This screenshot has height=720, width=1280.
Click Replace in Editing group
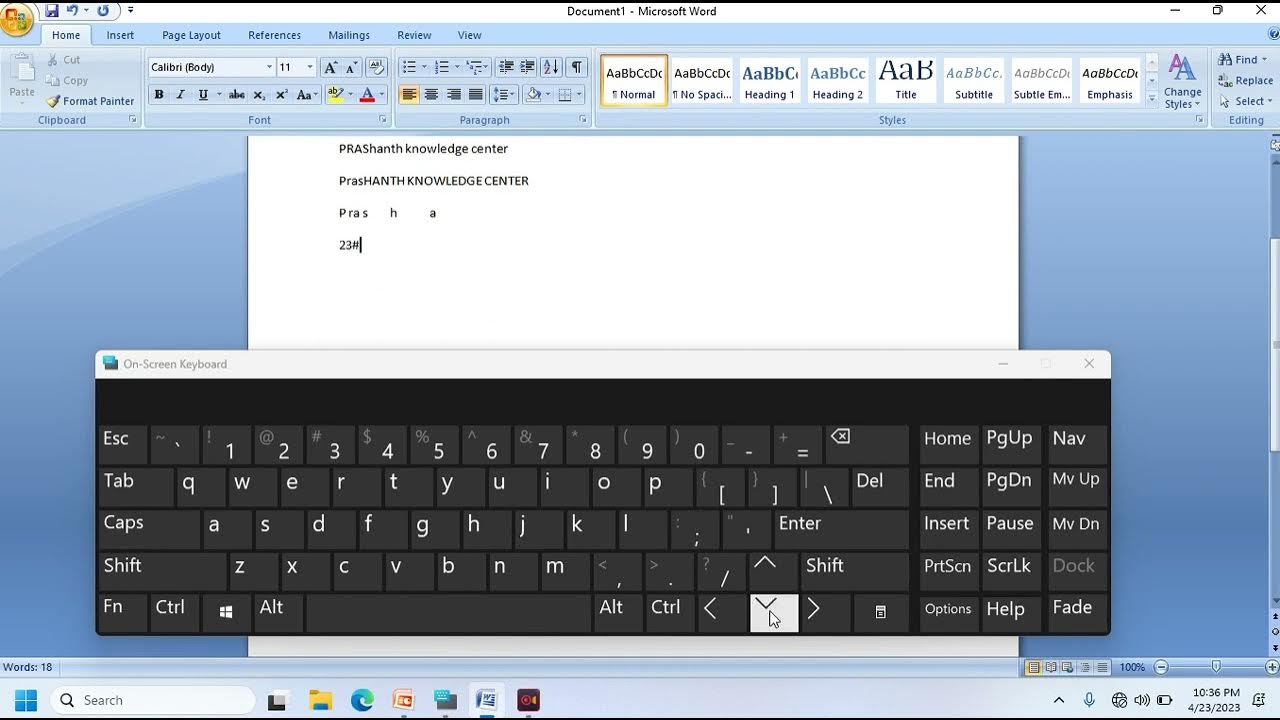[x=1245, y=81]
